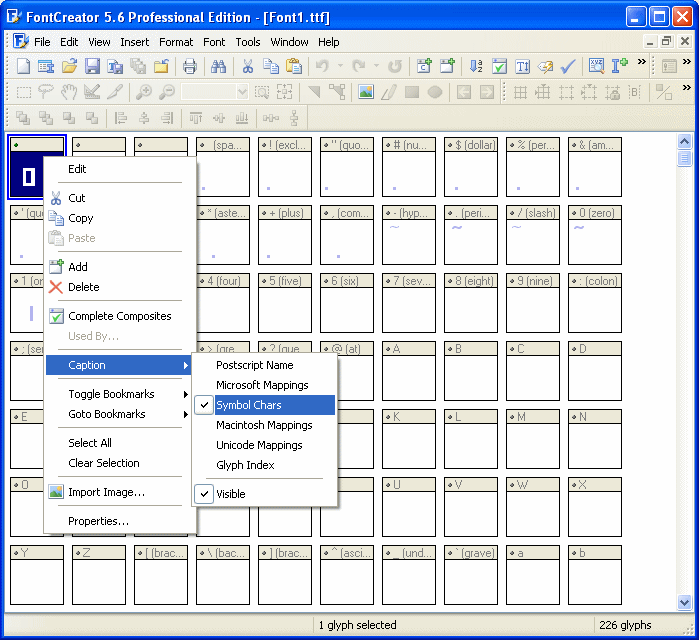This screenshot has height=640, width=699.
Task: Open the Font menu
Action: [214, 42]
